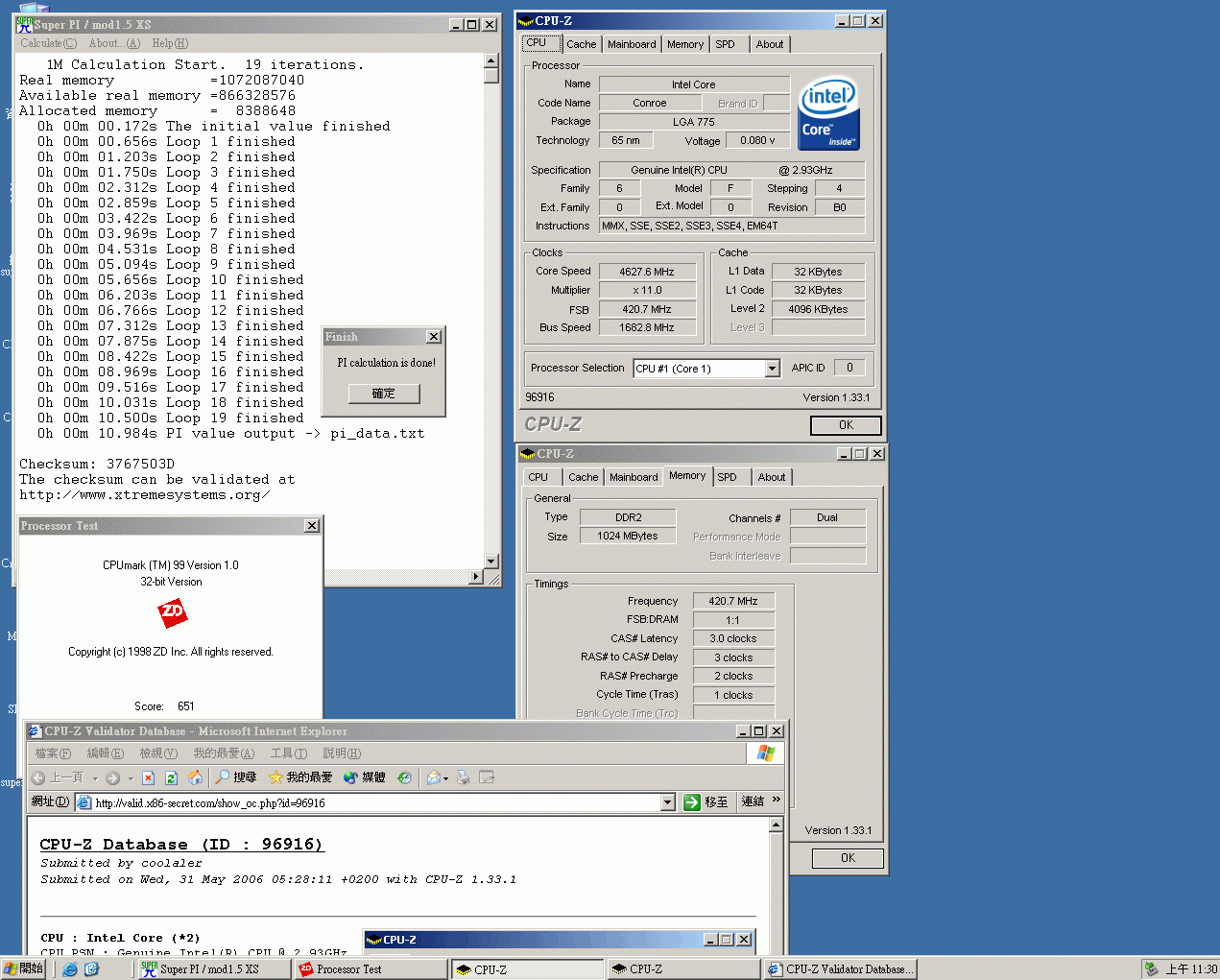Click the Search (搜尋) icon in IE toolbar
The width and height of the screenshot is (1220, 980).
coord(222,777)
